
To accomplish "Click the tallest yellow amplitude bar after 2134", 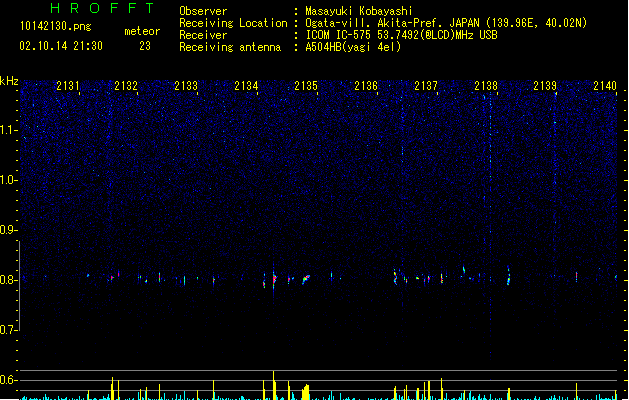I will (274, 385).
